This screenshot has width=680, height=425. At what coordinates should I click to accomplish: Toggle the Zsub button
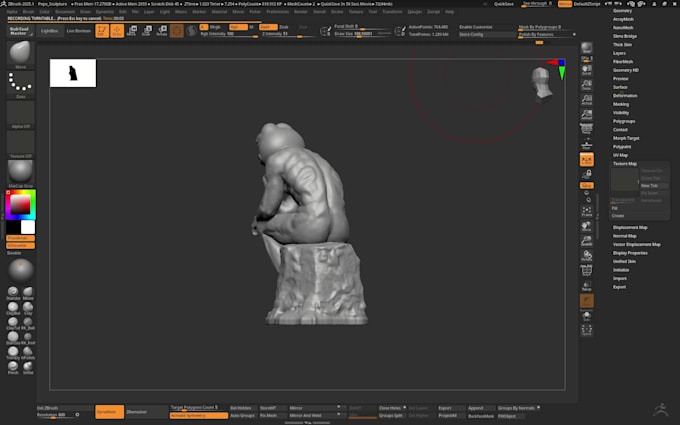[284, 27]
